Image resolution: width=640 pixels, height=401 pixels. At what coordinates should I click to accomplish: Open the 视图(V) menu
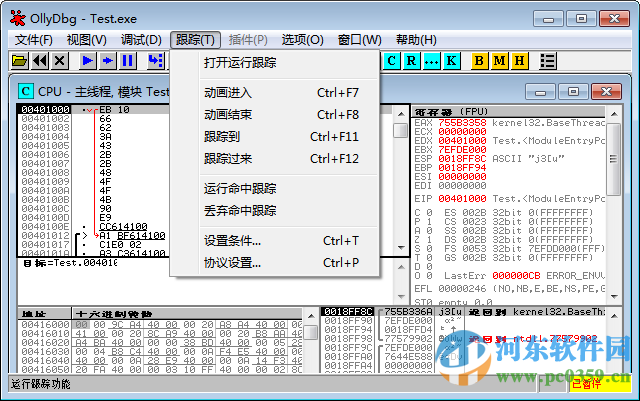tap(87, 40)
